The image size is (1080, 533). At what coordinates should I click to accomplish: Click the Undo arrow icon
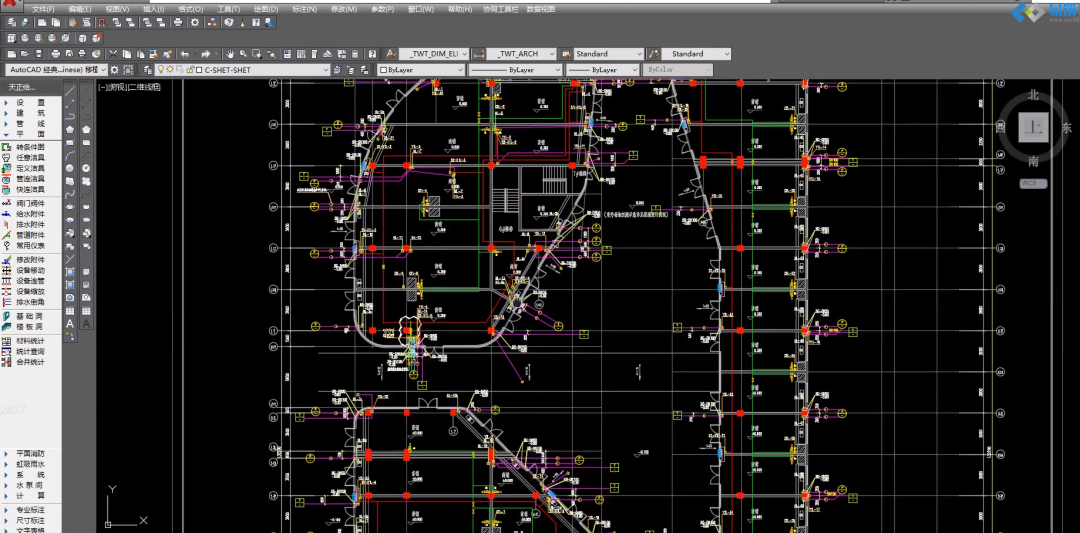pos(185,53)
